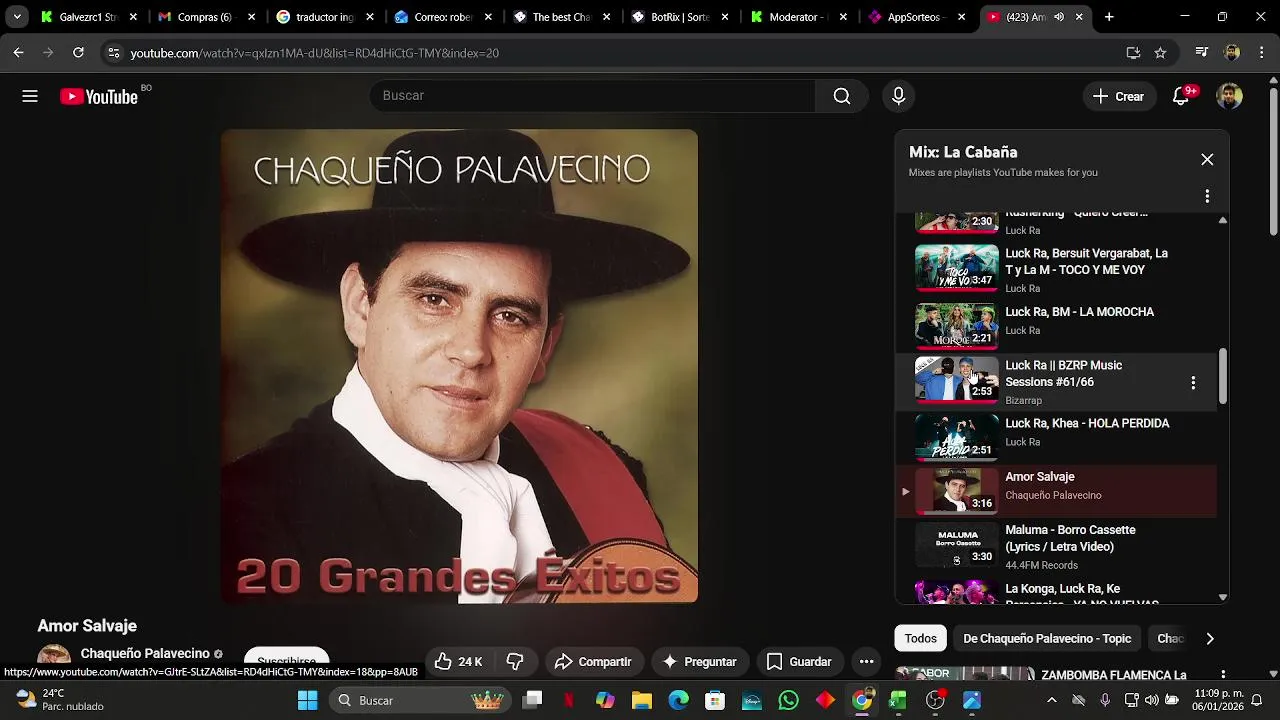
Task: Open Netflix from the taskbar
Action: coord(568,700)
